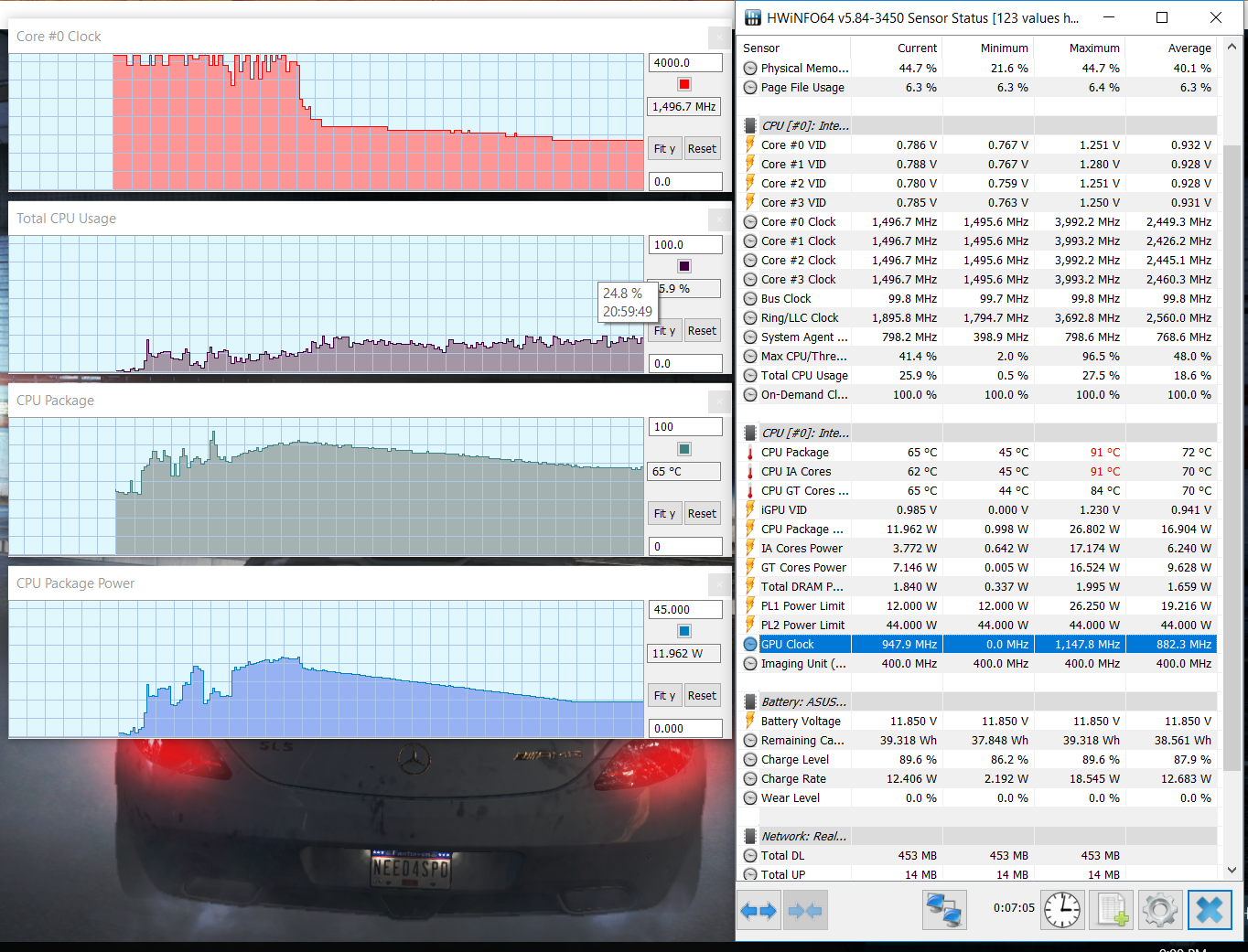Click the thermometer icon beside CPU IA Cores
Image resolution: width=1248 pixels, height=952 pixels.
click(750, 472)
